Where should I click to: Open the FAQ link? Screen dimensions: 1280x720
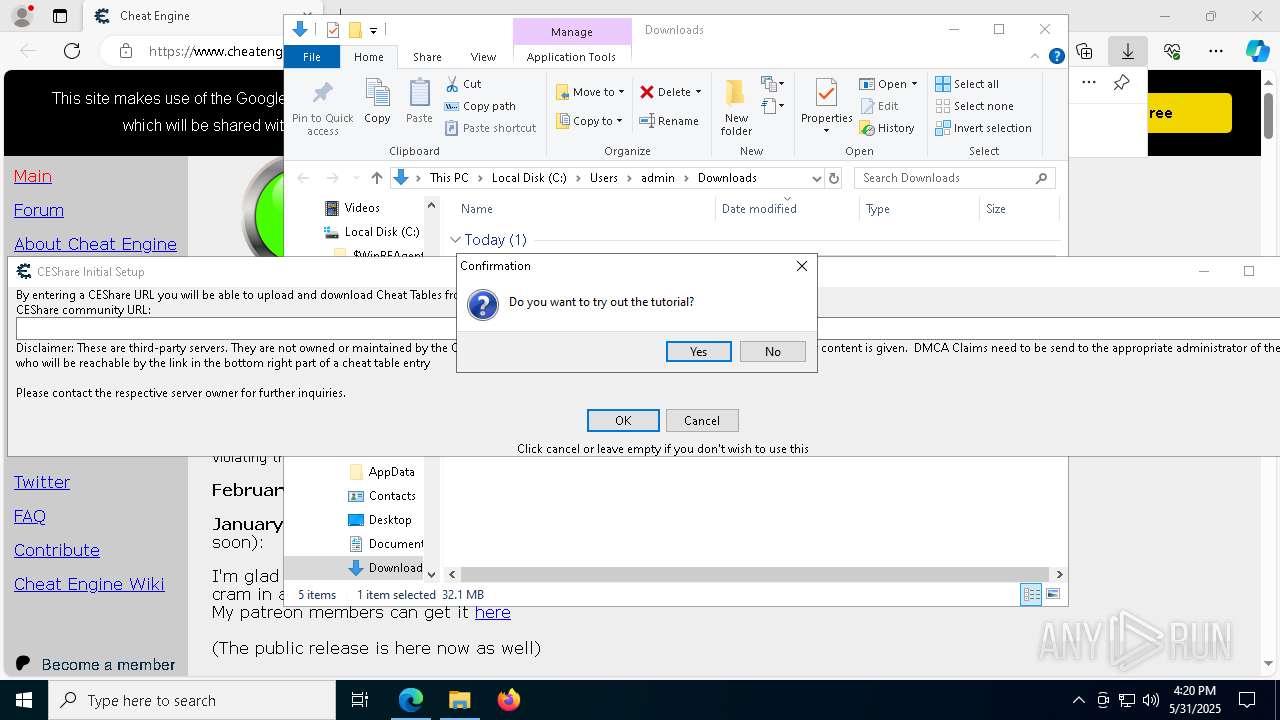[30, 516]
